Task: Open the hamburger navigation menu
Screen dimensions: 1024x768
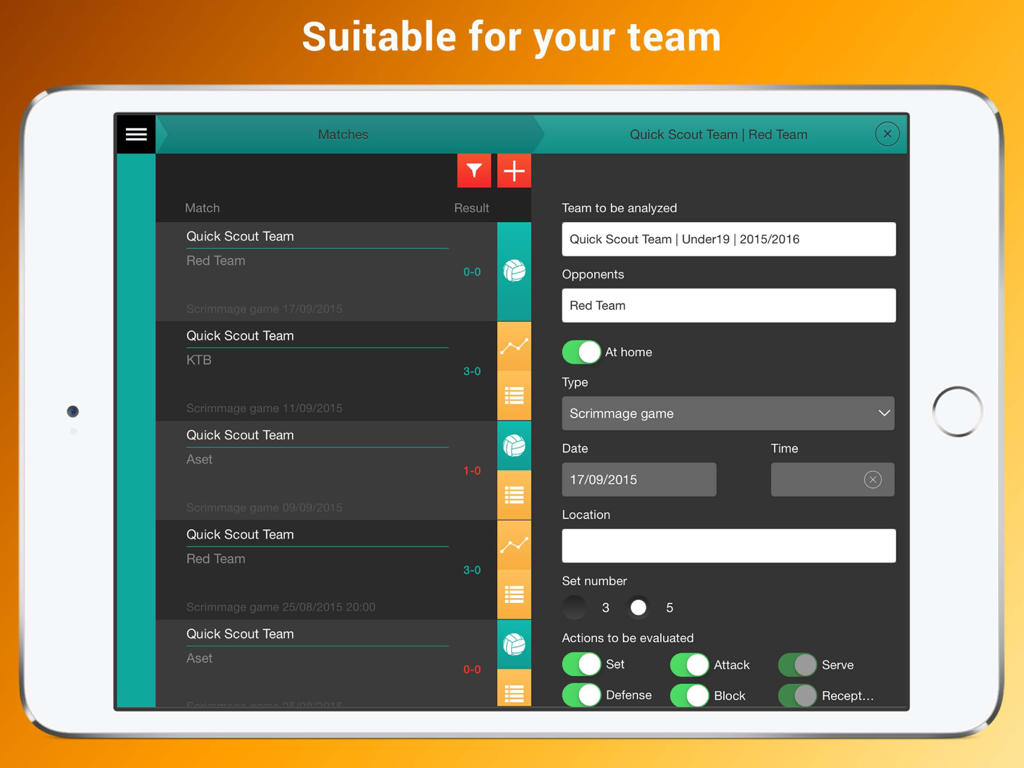Action: 135,133
